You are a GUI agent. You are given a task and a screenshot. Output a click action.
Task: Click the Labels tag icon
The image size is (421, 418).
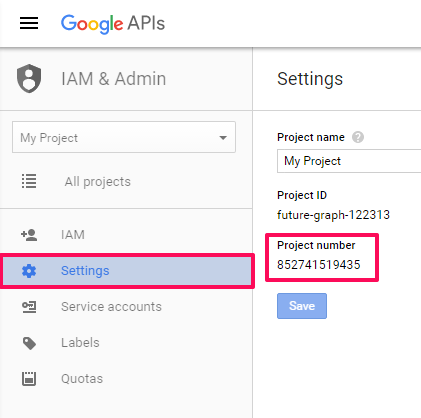(29, 343)
